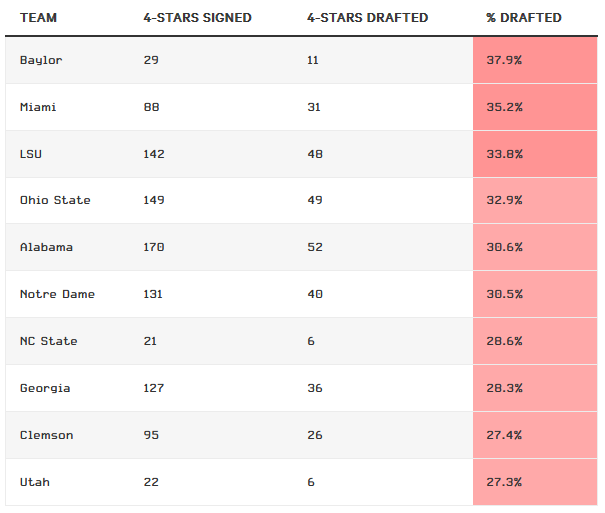The height and width of the screenshot is (513, 605).
Task: Click the LSU team name
Action: pyautogui.click(x=31, y=154)
